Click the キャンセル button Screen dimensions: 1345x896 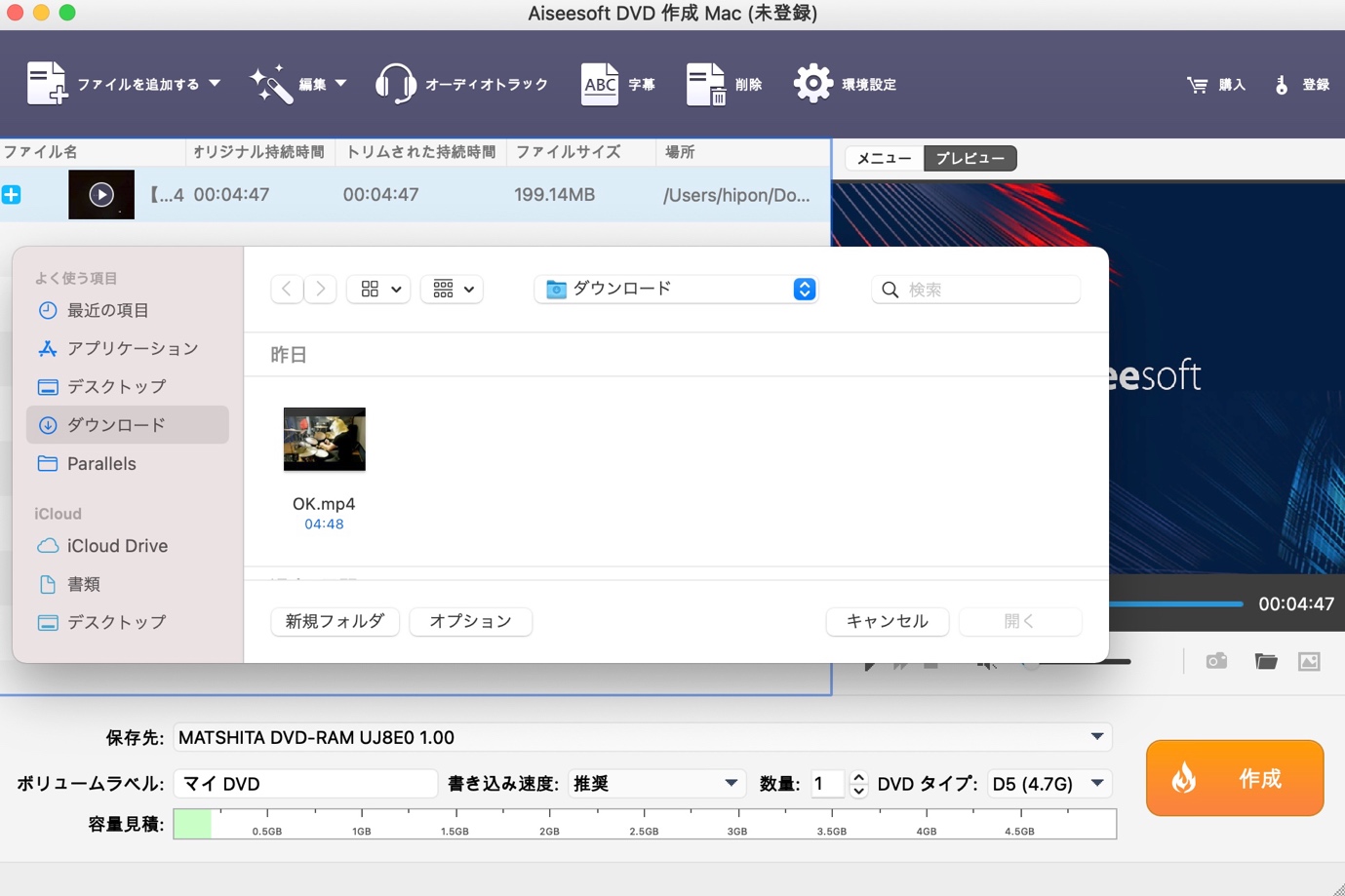click(888, 621)
